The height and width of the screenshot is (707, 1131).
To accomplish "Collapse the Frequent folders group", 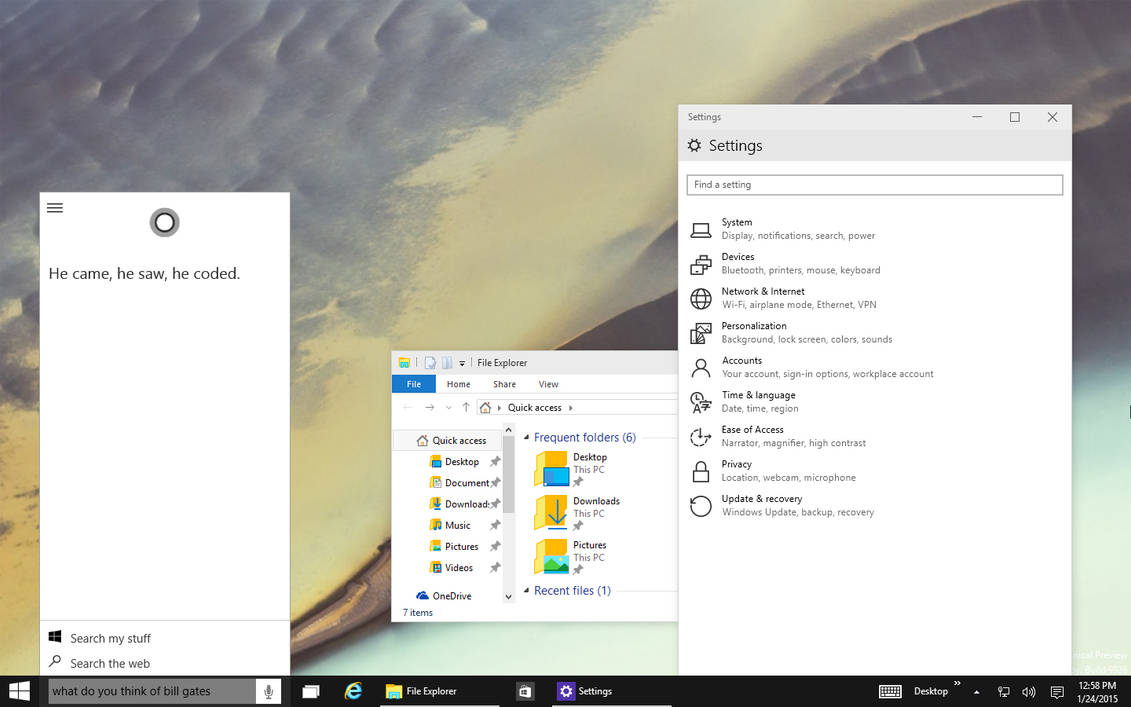I will pyautogui.click(x=526, y=438).
